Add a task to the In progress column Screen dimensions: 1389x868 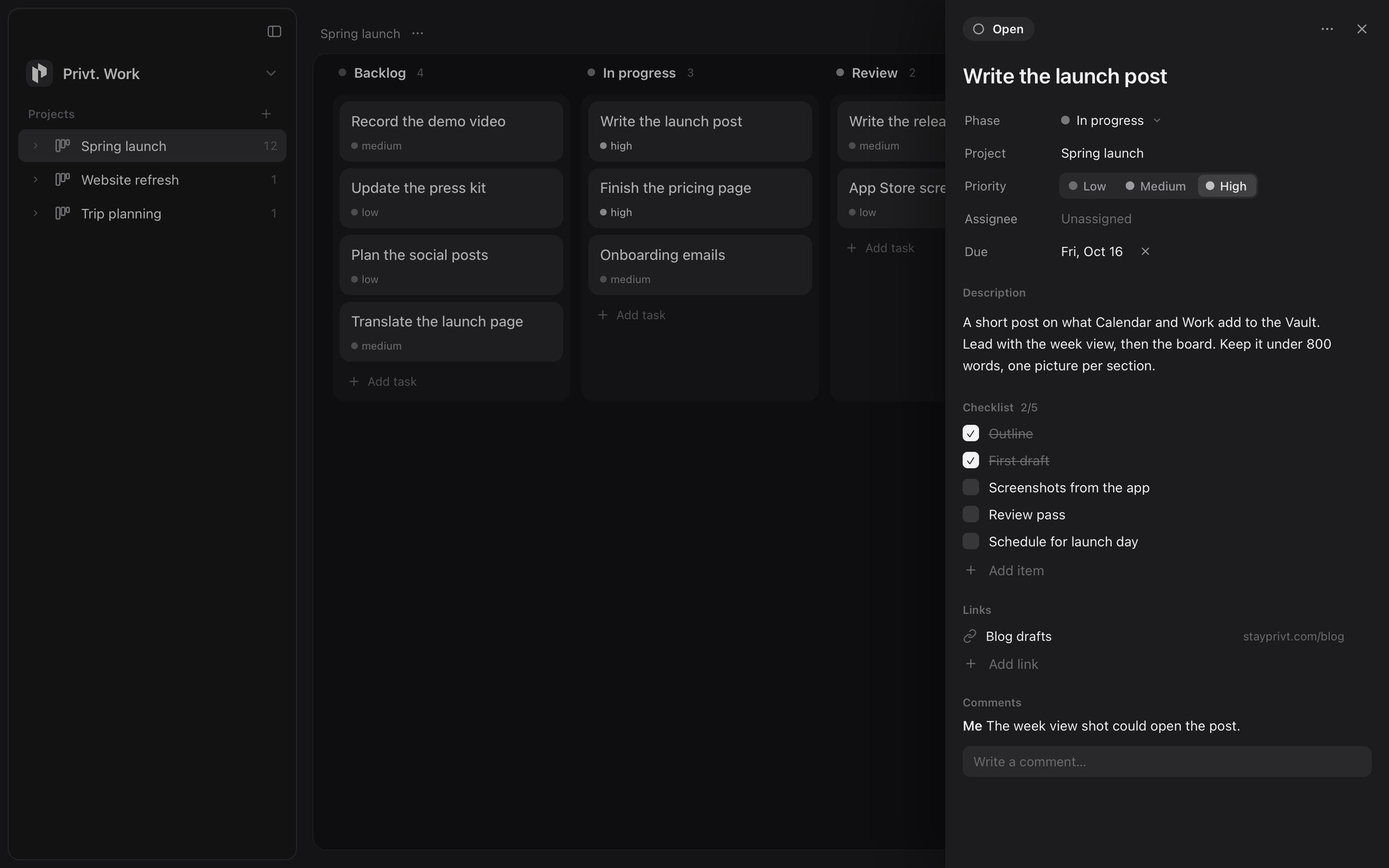click(632, 315)
